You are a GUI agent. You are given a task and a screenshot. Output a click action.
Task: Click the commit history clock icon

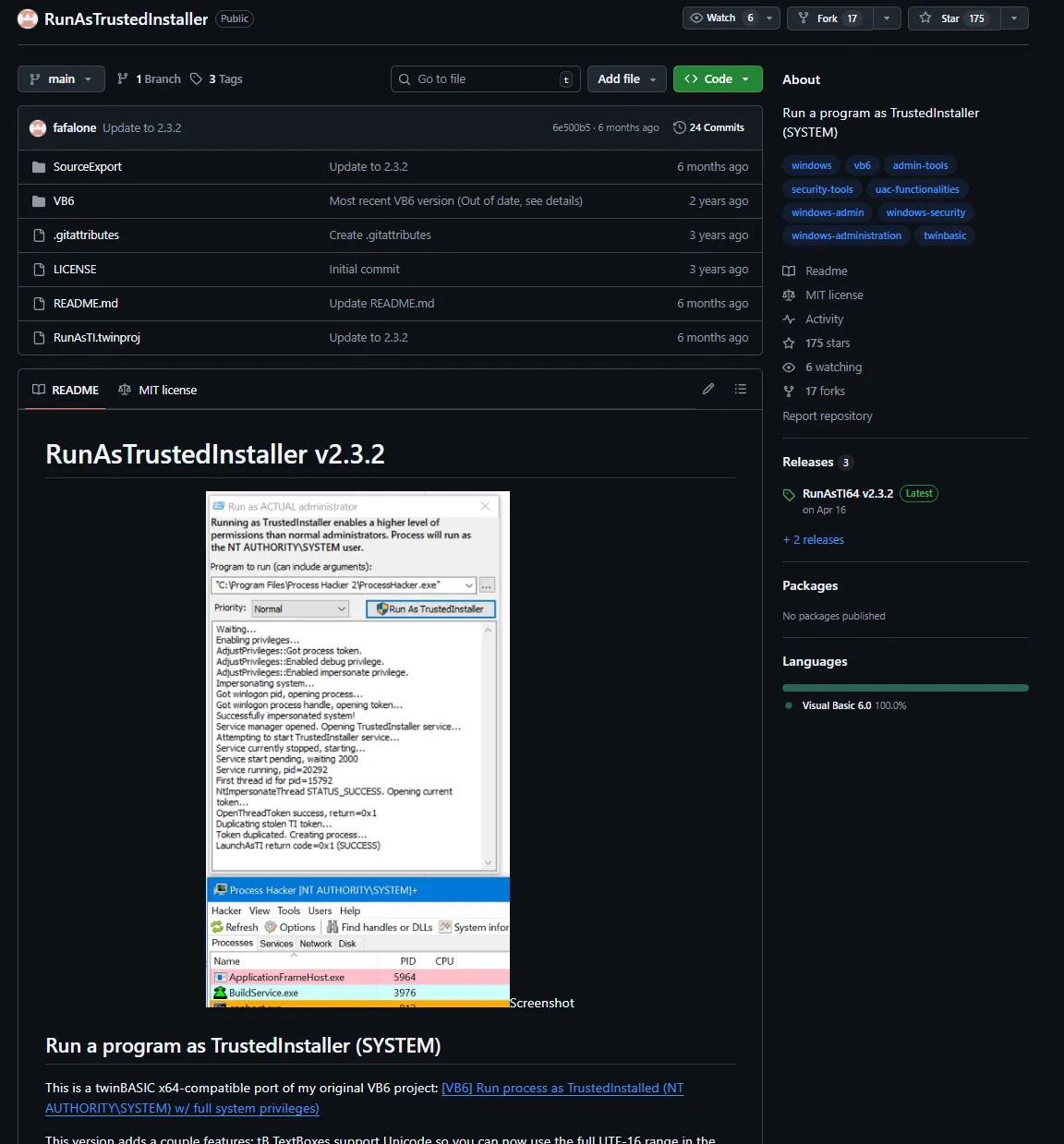[x=680, y=127]
